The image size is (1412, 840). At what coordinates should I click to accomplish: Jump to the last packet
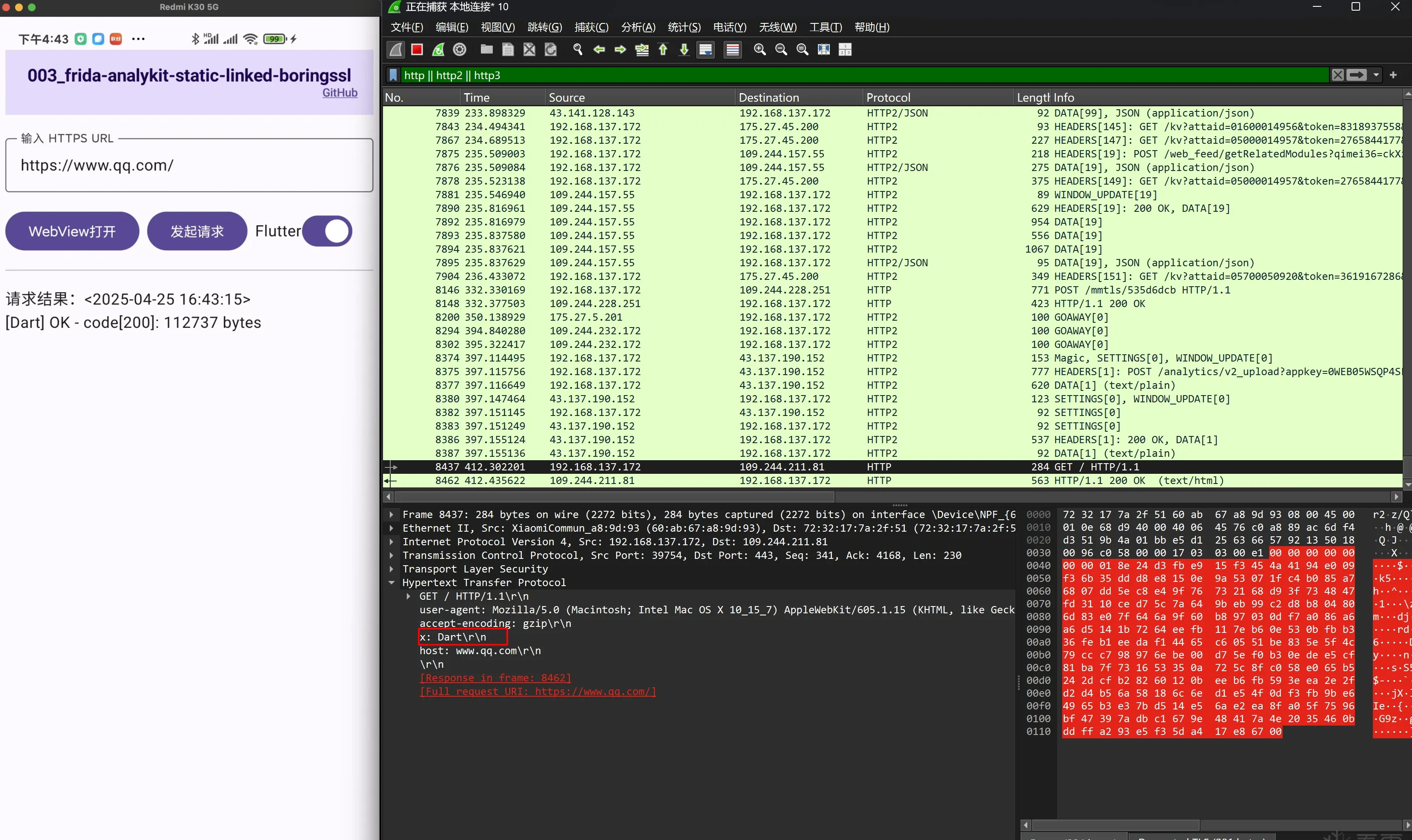(x=684, y=50)
